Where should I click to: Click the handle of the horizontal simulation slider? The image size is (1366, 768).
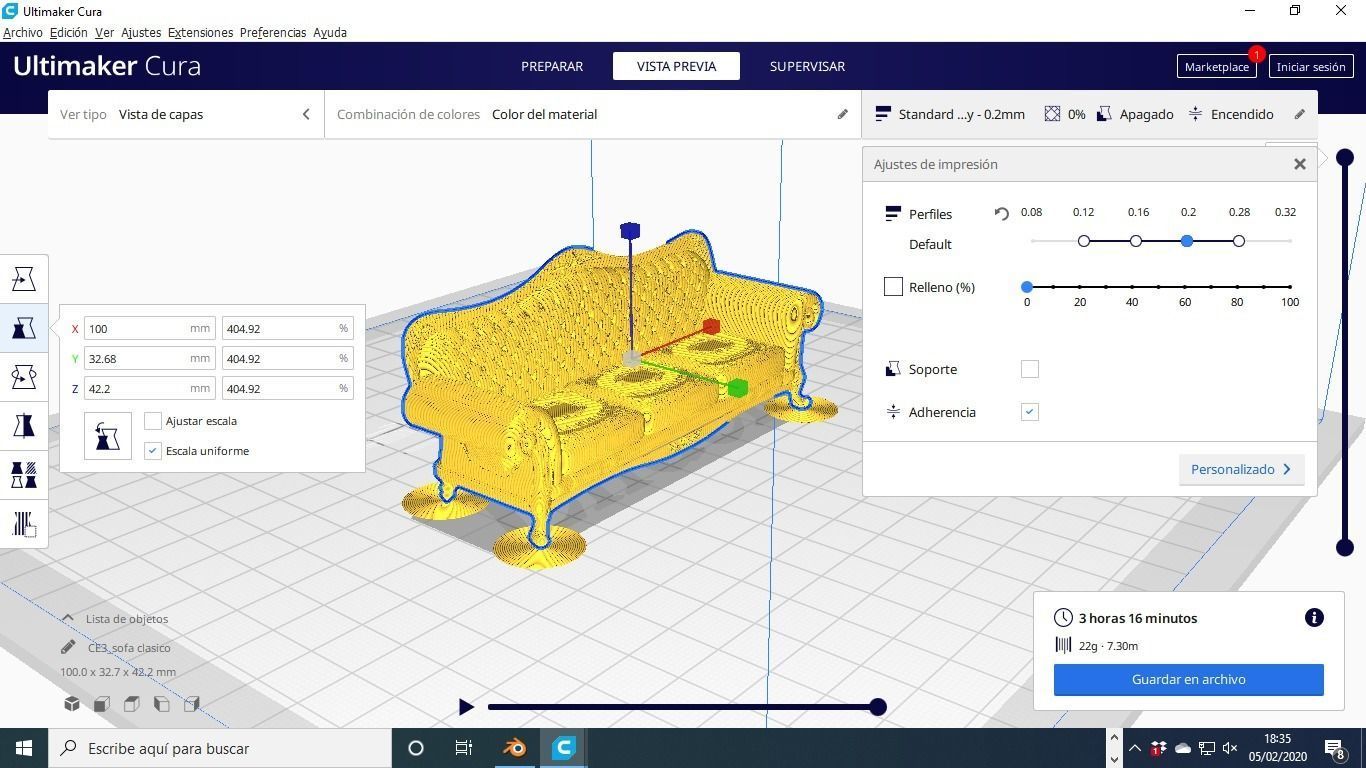tap(878, 707)
